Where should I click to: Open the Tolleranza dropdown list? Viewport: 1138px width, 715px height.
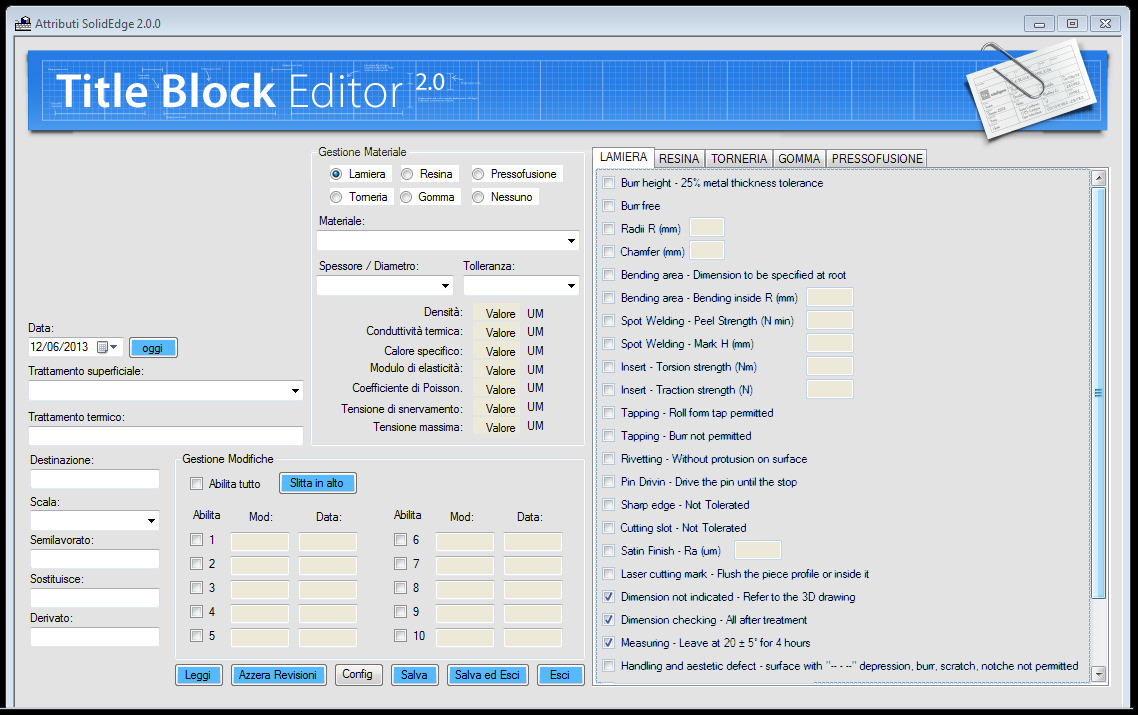point(571,286)
